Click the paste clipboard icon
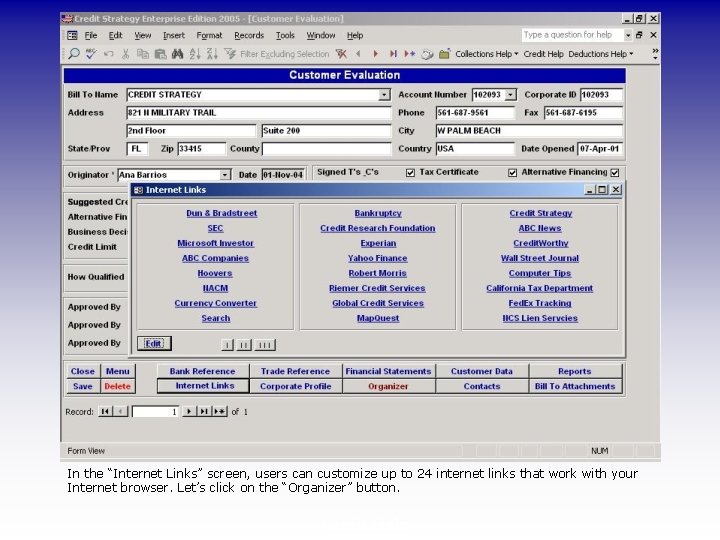Image resolution: width=720 pixels, height=540 pixels. point(160,54)
